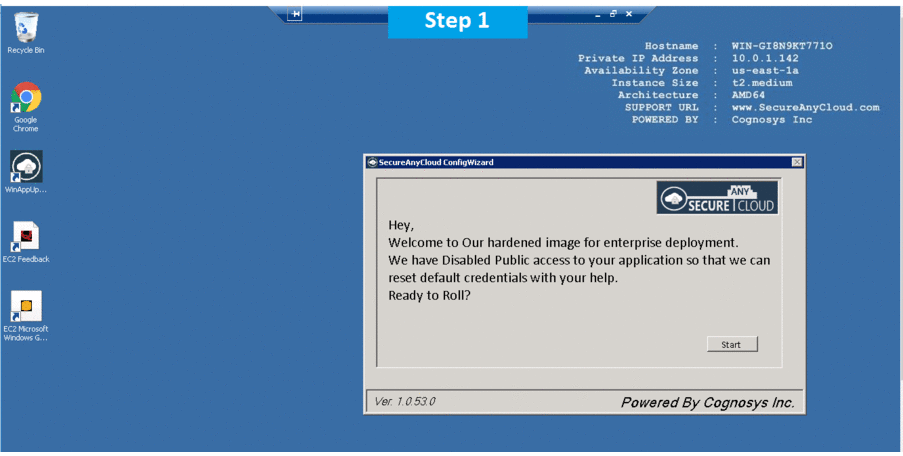Click the www.SecureAnyCloud.com support URL text
903x456 pixels.
[x=805, y=107]
